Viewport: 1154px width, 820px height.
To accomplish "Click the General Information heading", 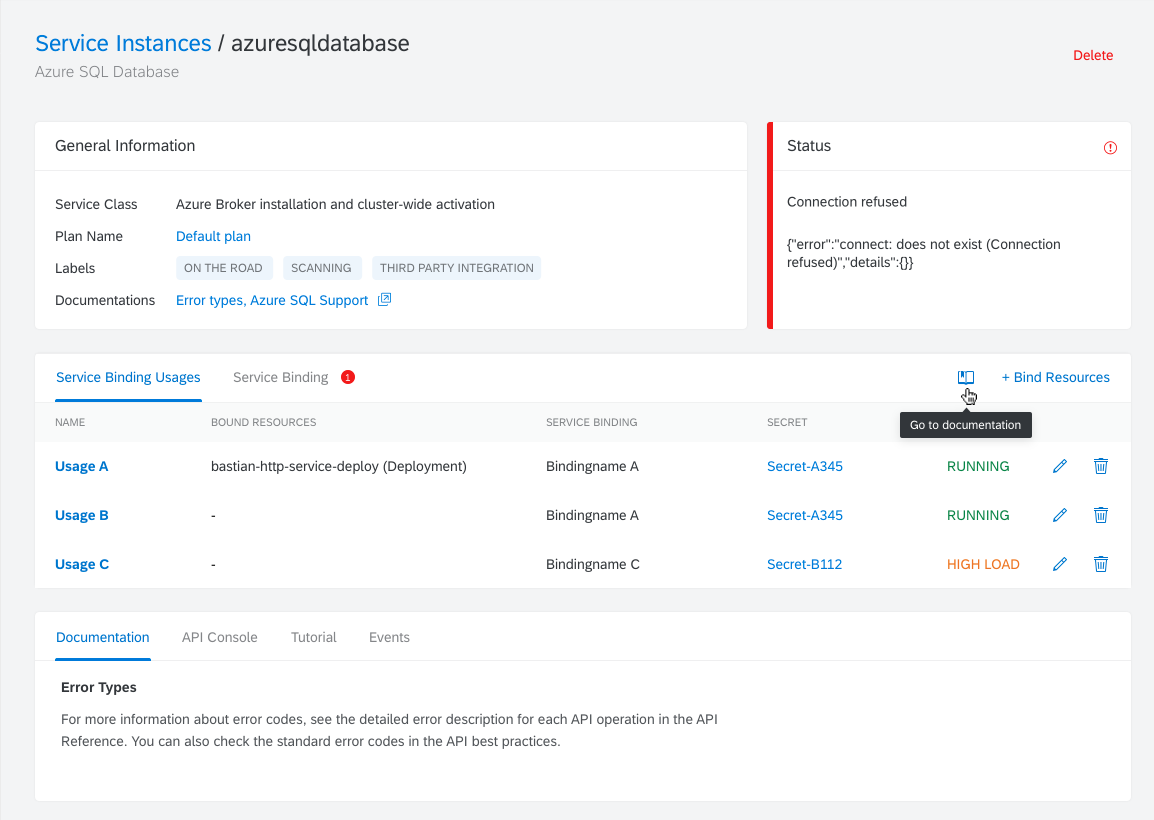I will (125, 146).
